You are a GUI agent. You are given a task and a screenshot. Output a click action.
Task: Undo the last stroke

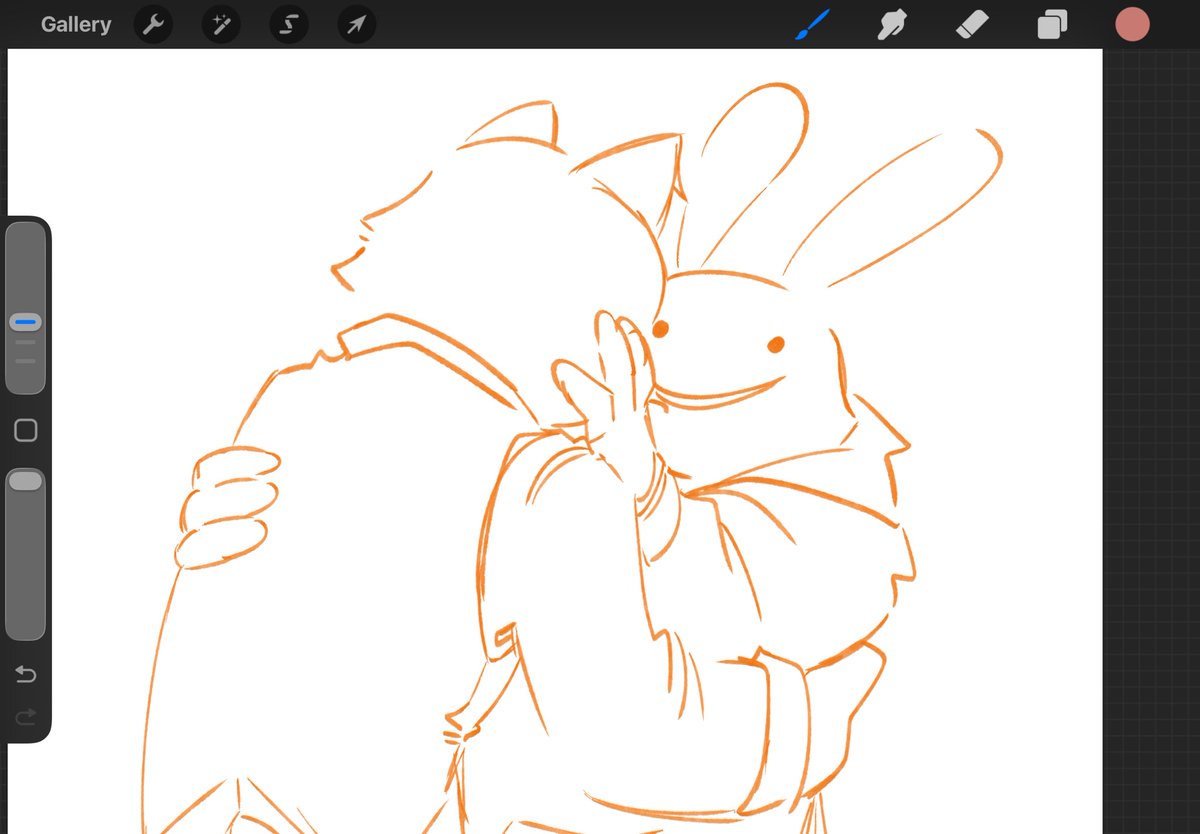coord(26,675)
